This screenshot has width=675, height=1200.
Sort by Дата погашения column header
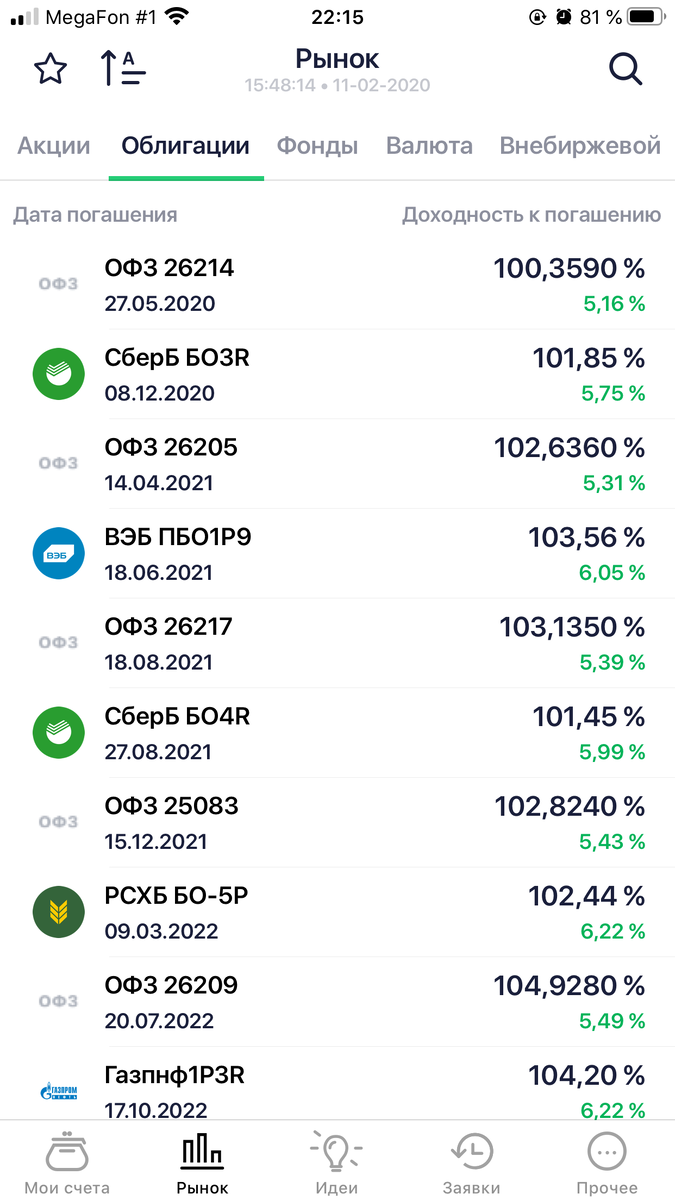point(95,215)
